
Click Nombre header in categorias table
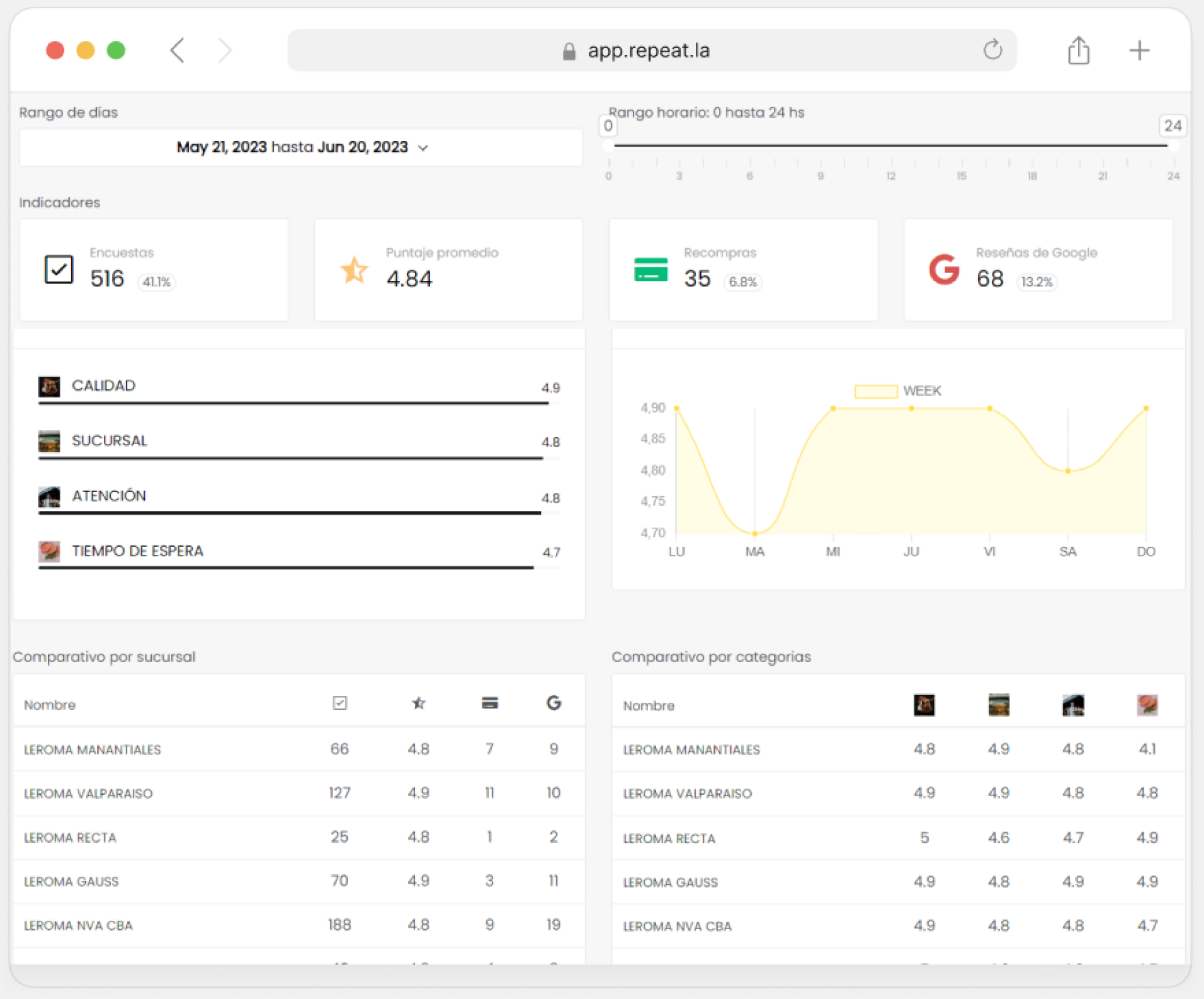click(649, 706)
